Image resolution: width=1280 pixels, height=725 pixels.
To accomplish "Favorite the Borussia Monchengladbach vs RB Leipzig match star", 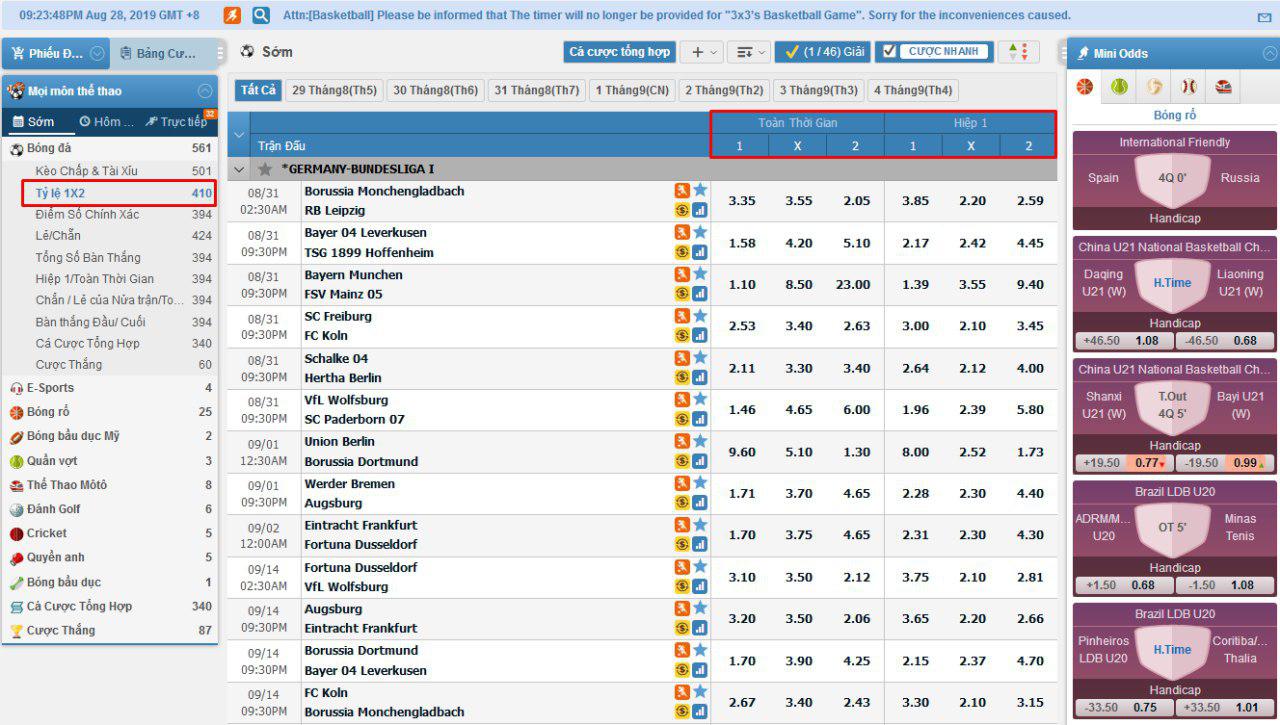I will (700, 190).
